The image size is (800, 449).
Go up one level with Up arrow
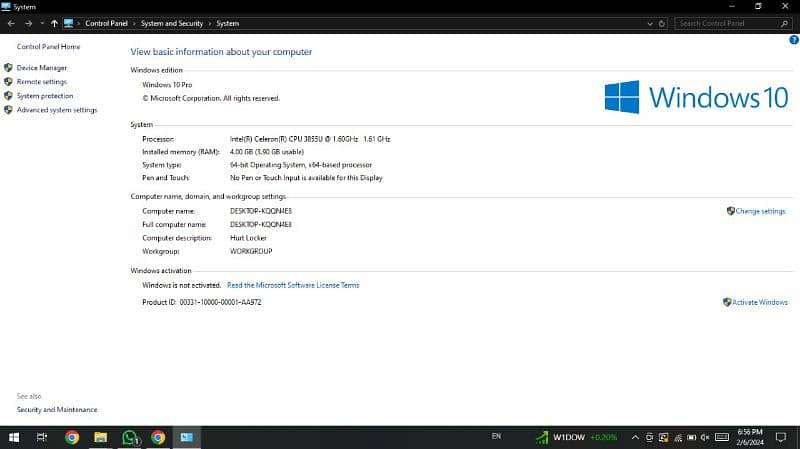pyautogui.click(x=54, y=22)
